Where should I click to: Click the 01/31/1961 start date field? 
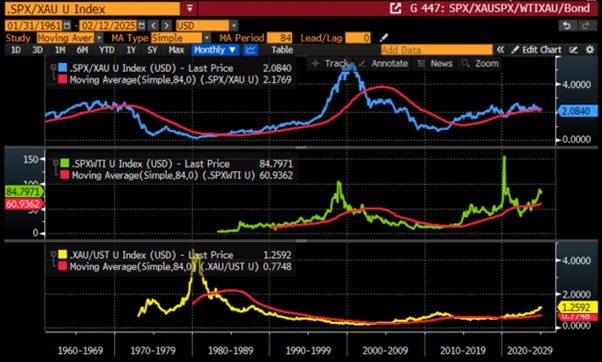[x=34, y=26]
